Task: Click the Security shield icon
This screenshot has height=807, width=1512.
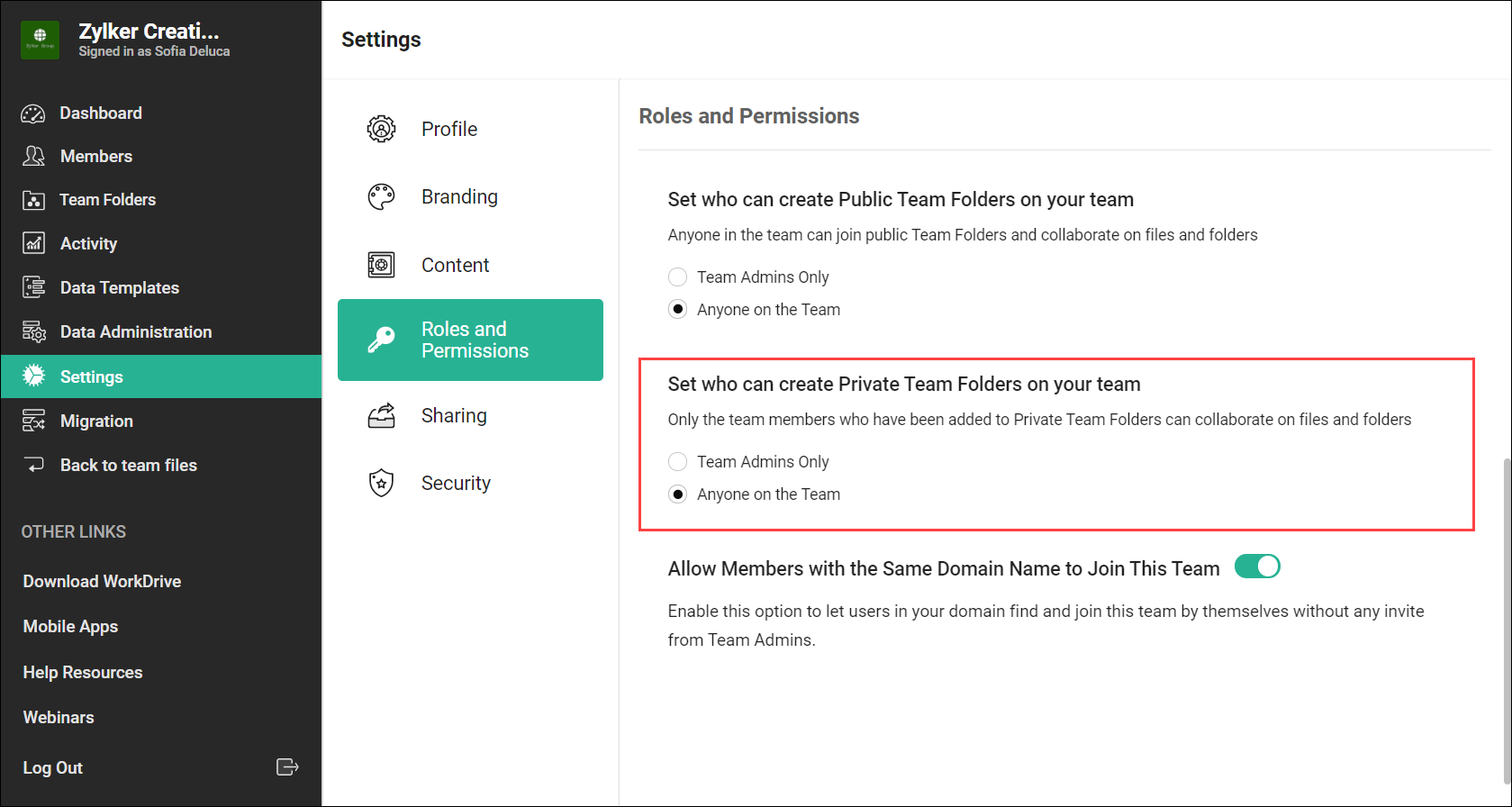Action: pos(381,483)
